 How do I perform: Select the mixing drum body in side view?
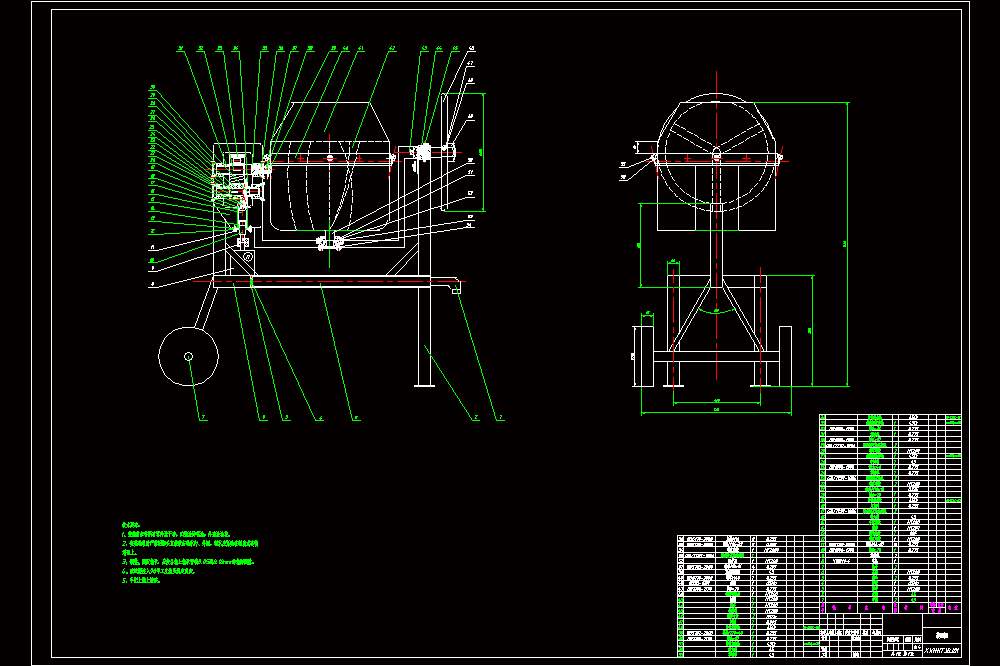pyautogui.click(x=330, y=167)
